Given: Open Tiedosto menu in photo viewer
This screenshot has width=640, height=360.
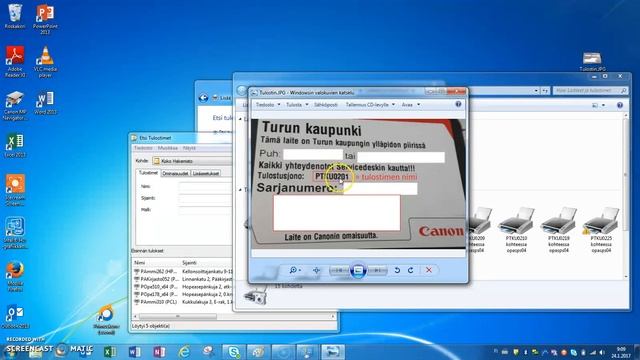Looking at the screenshot, I should 268,105.
